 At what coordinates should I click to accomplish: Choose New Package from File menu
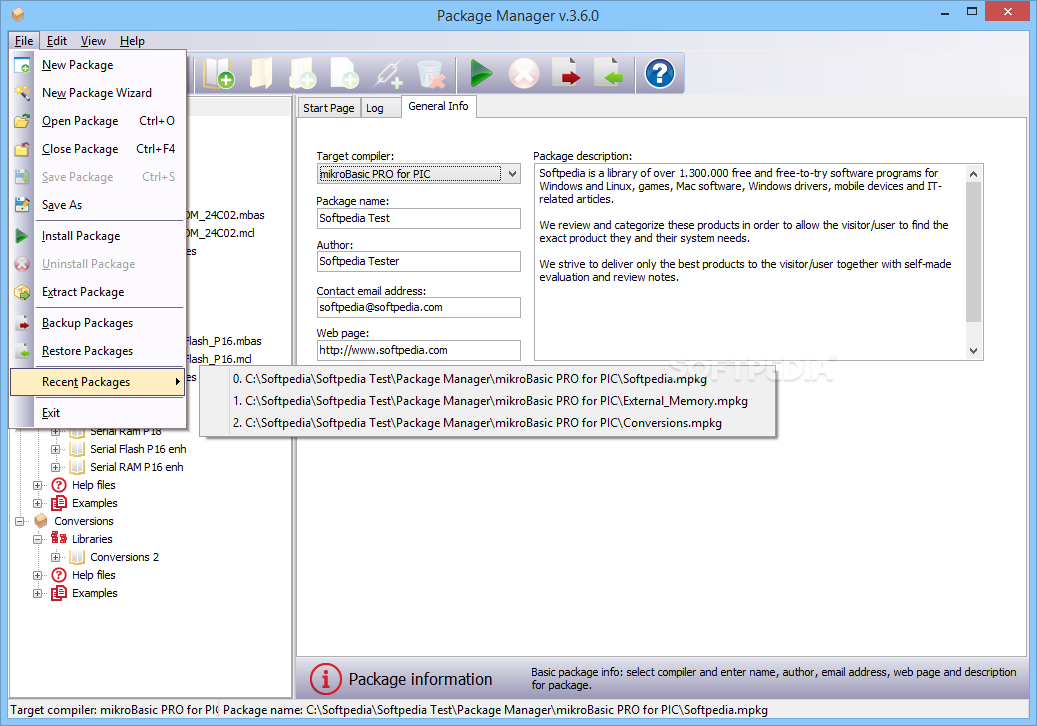pyautogui.click(x=98, y=65)
